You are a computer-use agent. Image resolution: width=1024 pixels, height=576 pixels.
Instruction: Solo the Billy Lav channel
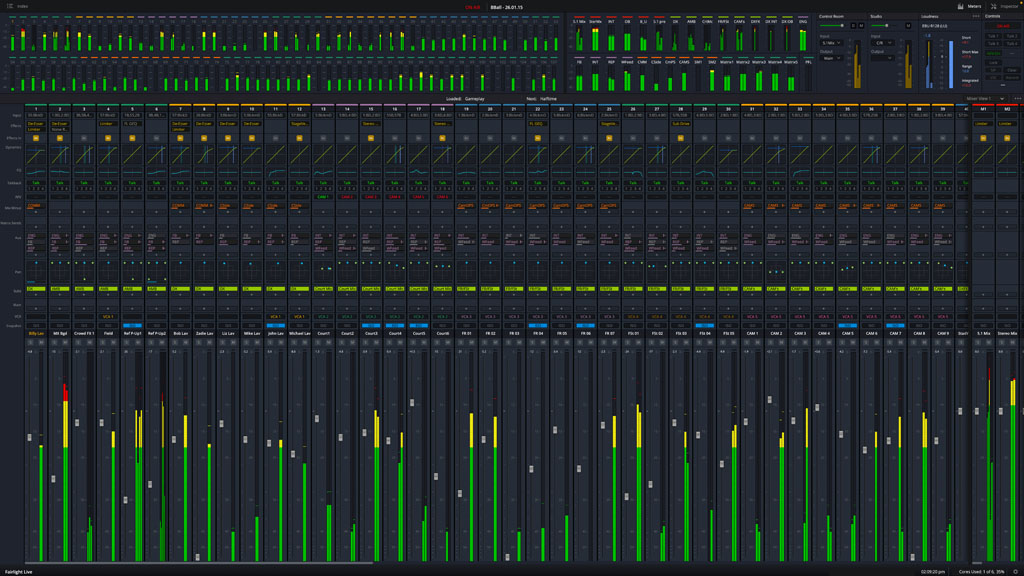point(31,342)
